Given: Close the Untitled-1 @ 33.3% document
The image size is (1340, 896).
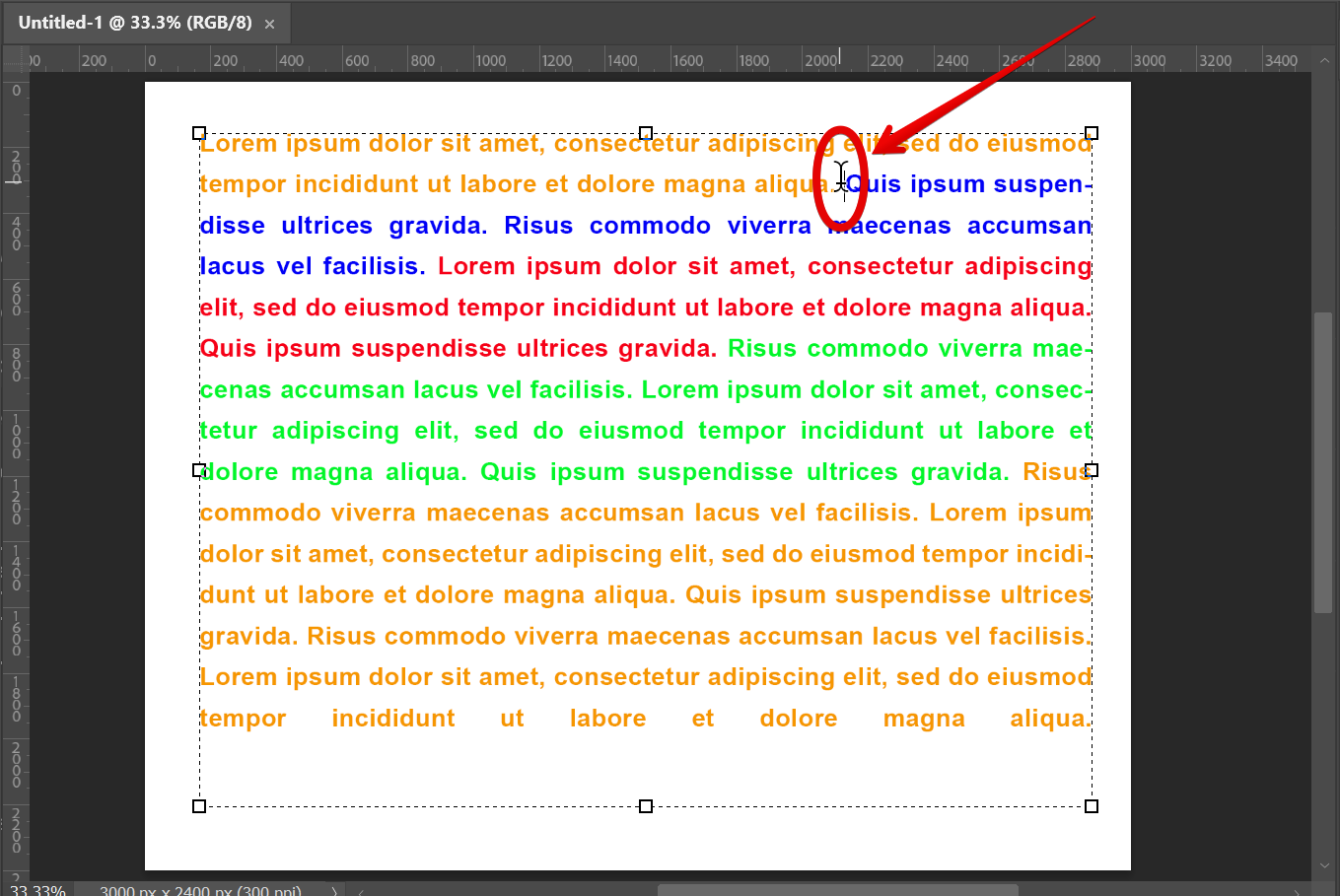Looking at the screenshot, I should [x=269, y=23].
